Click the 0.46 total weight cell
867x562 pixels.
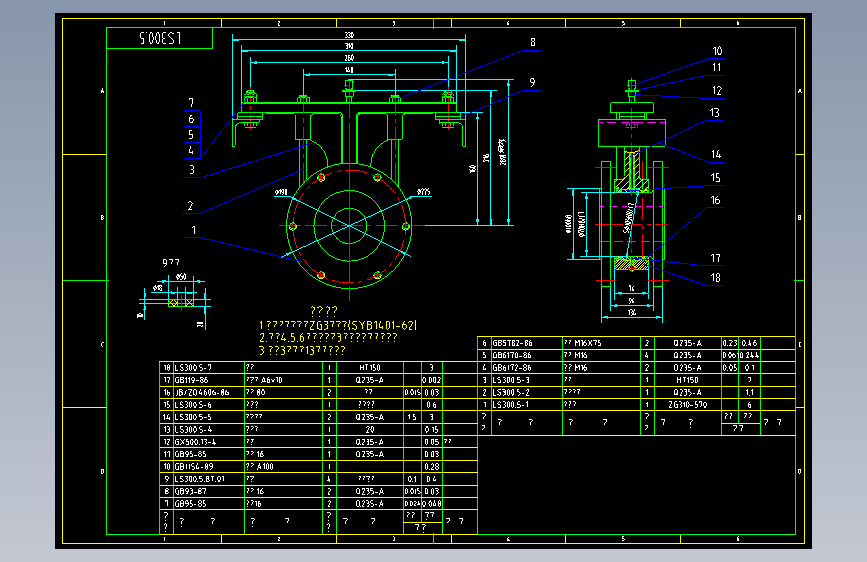(750, 343)
